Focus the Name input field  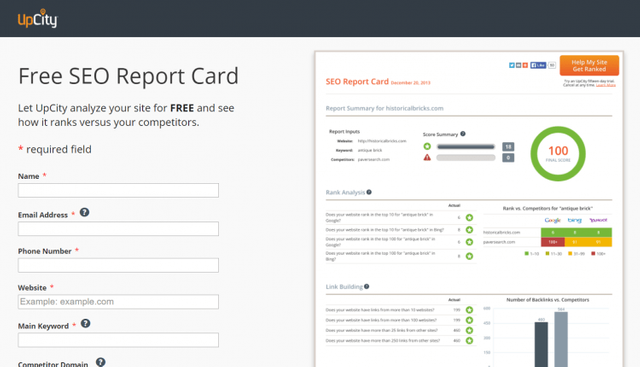(x=118, y=190)
